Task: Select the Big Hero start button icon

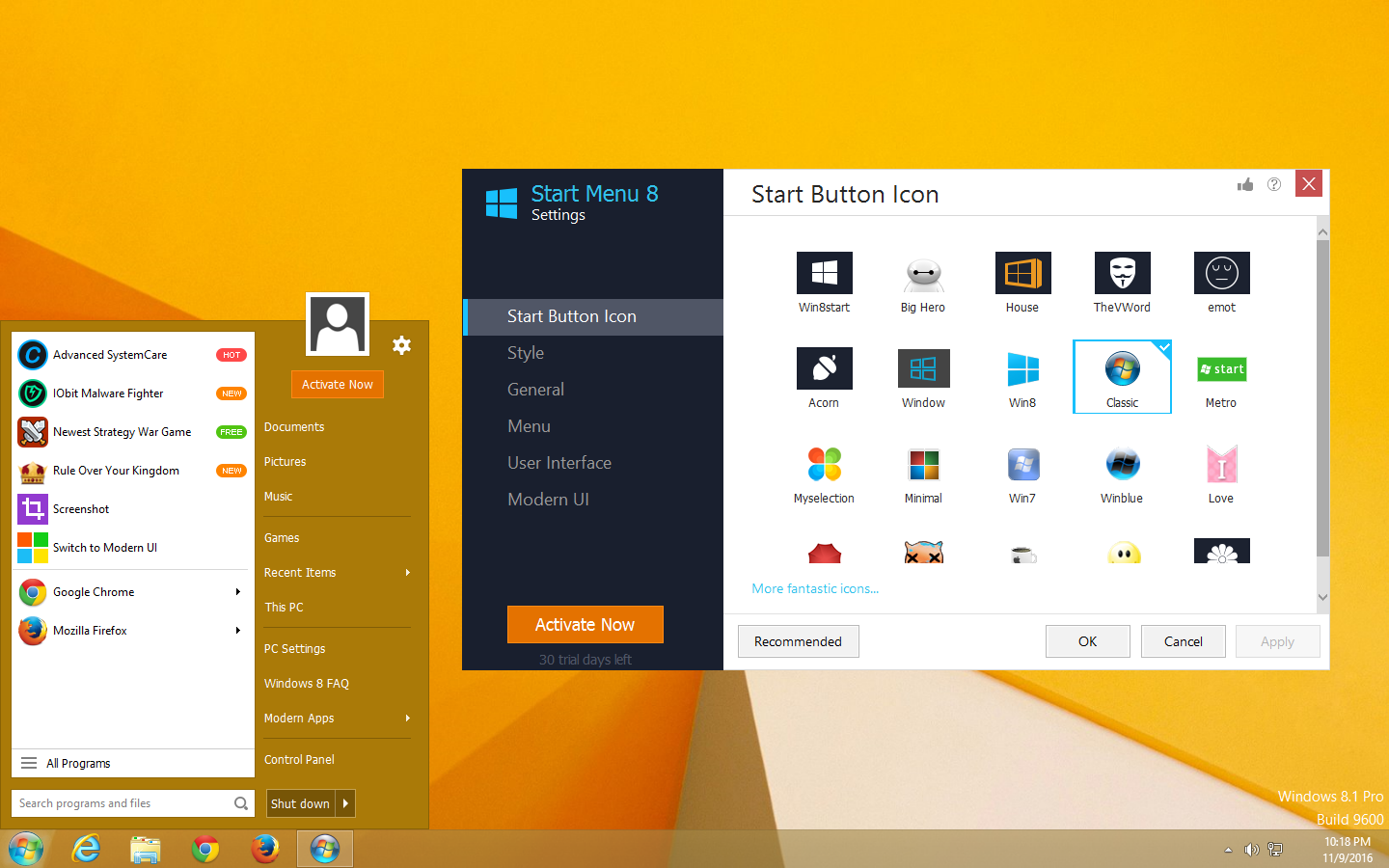Action: [922, 273]
